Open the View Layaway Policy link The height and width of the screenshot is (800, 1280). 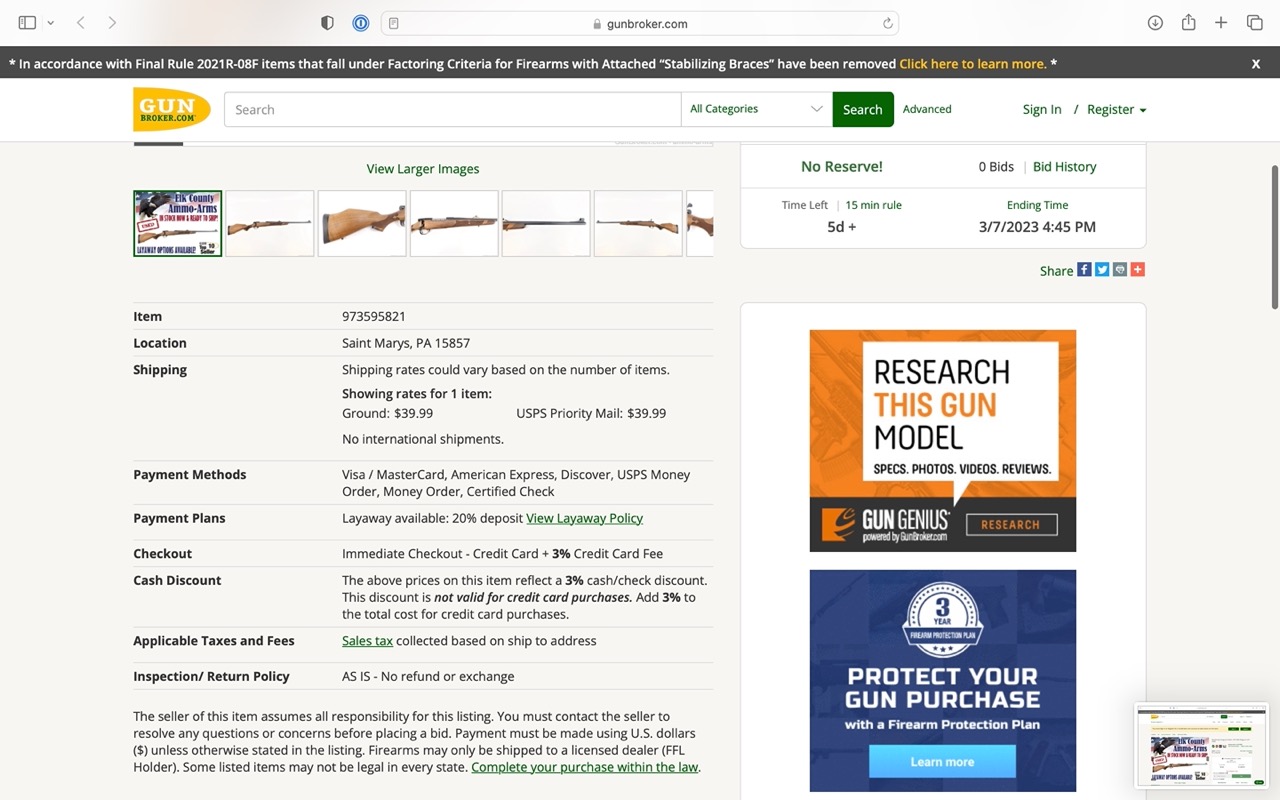(584, 518)
